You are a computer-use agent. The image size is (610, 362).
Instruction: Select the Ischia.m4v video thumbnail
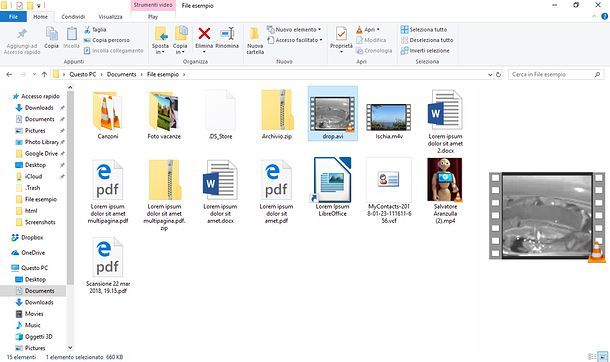[389, 117]
